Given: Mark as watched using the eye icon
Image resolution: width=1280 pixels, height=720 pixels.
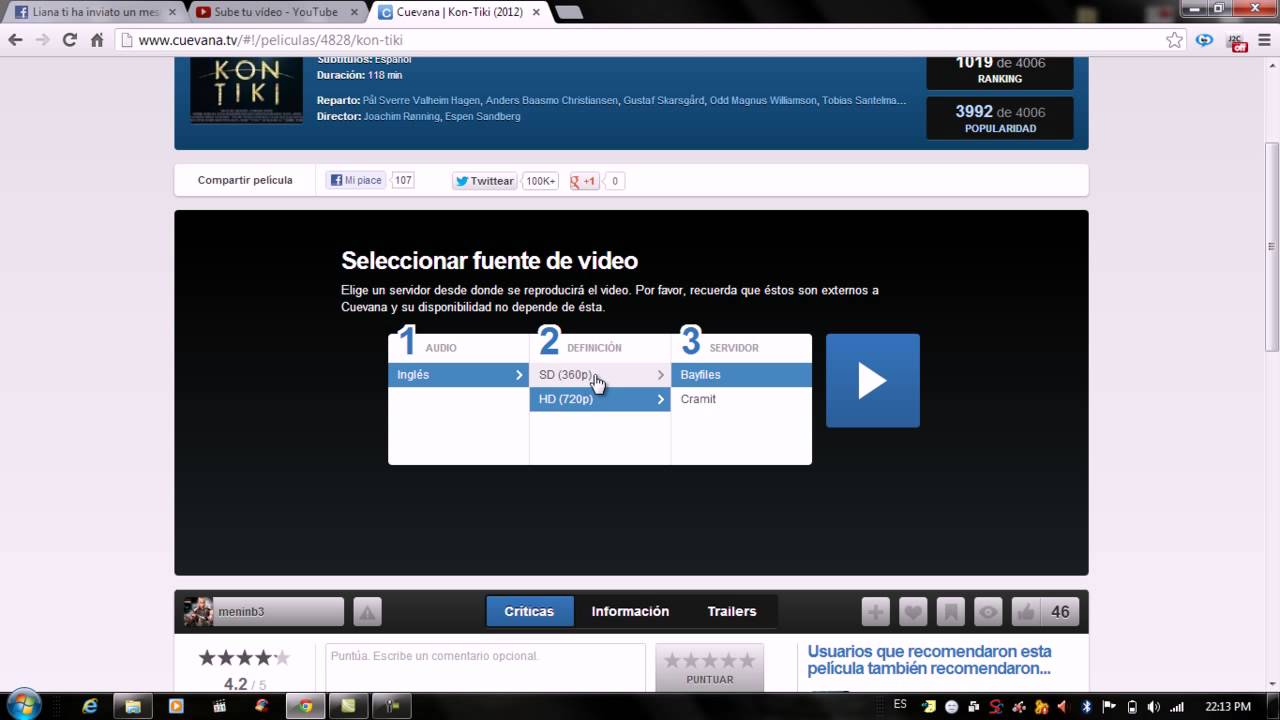Looking at the screenshot, I should [x=988, y=612].
